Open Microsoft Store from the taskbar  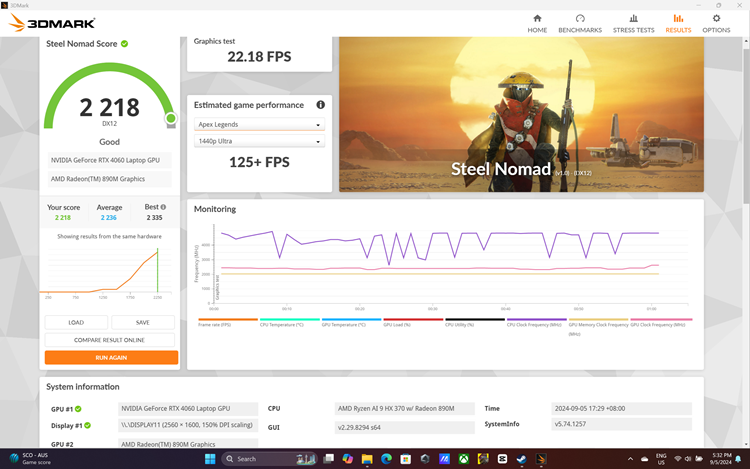tap(406, 459)
